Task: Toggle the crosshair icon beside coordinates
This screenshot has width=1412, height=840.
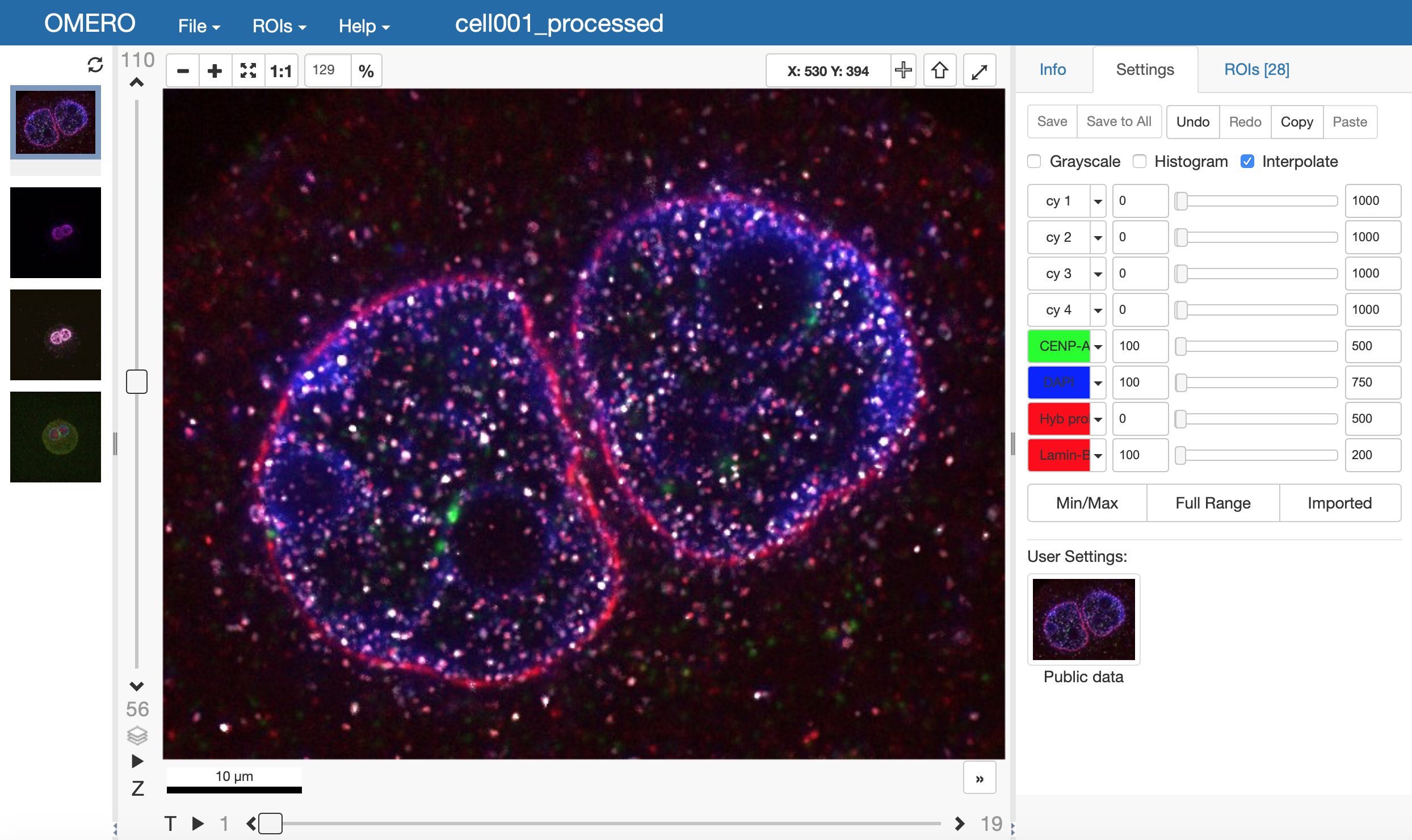Action: tap(903, 70)
